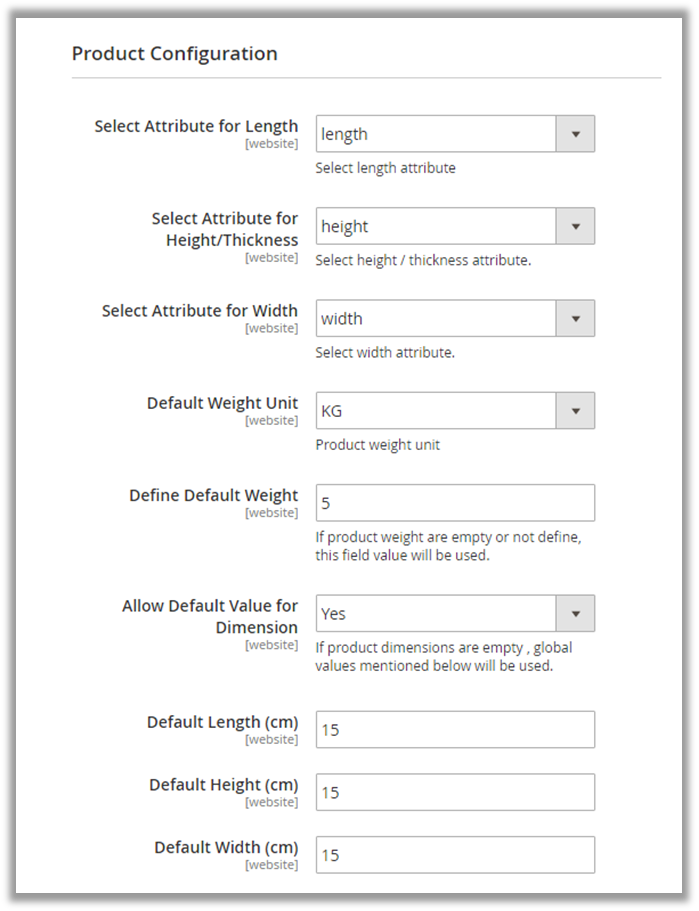Open the Length attribute dropdown arrow
Image resolution: width=699 pixels, height=911 pixels.
575,134
